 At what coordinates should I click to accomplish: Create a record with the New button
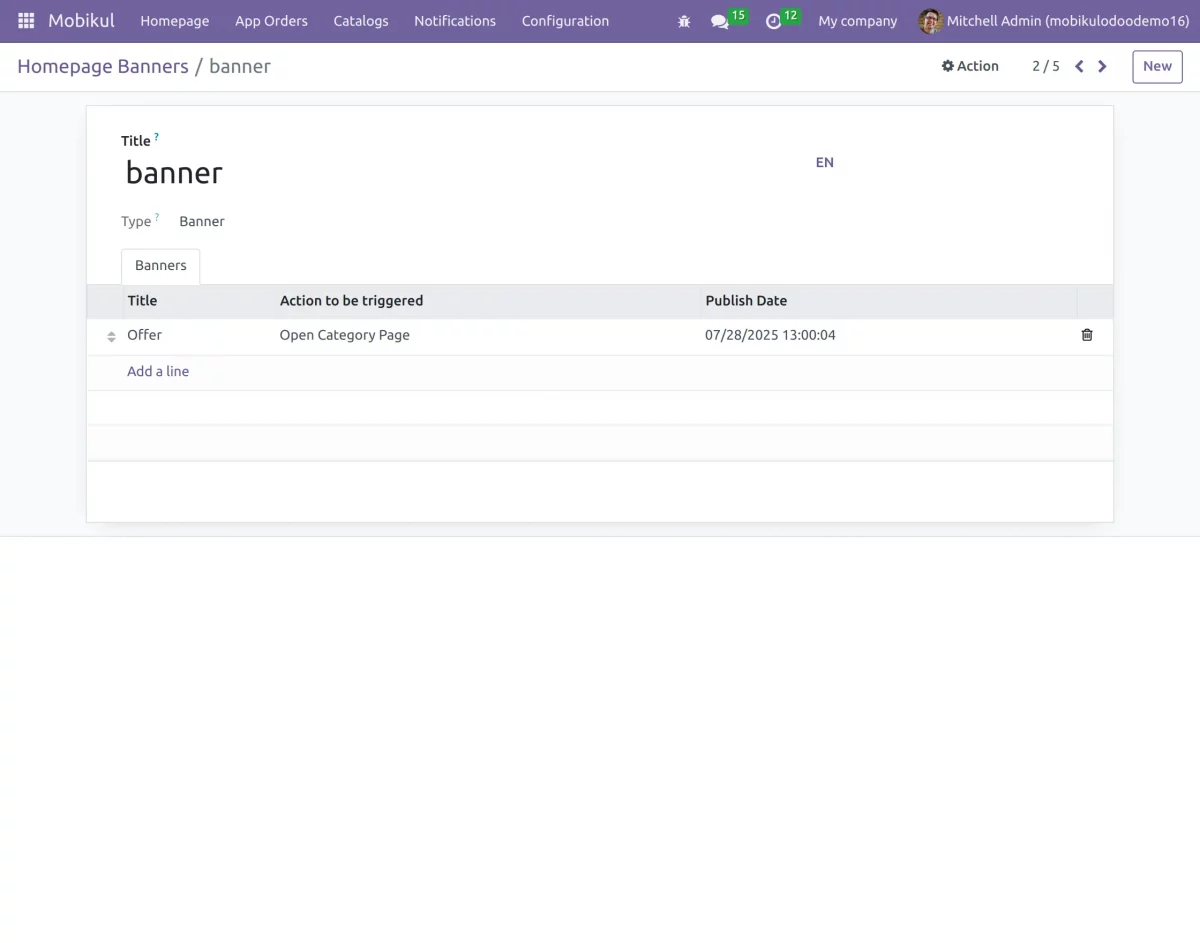tap(1156, 66)
